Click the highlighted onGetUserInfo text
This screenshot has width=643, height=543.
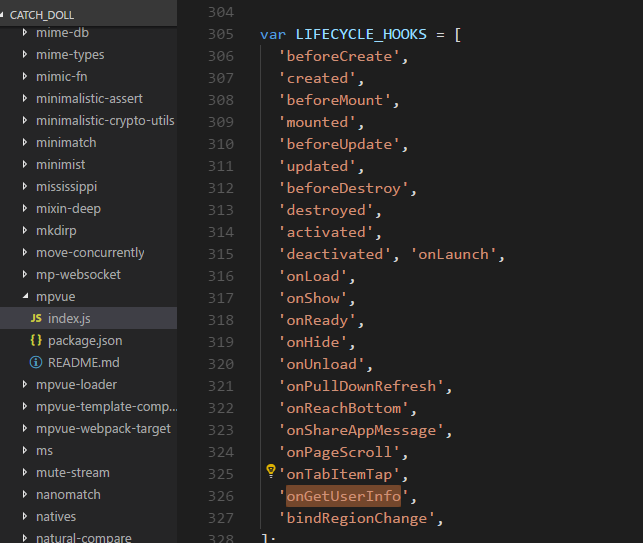pyautogui.click(x=343, y=496)
